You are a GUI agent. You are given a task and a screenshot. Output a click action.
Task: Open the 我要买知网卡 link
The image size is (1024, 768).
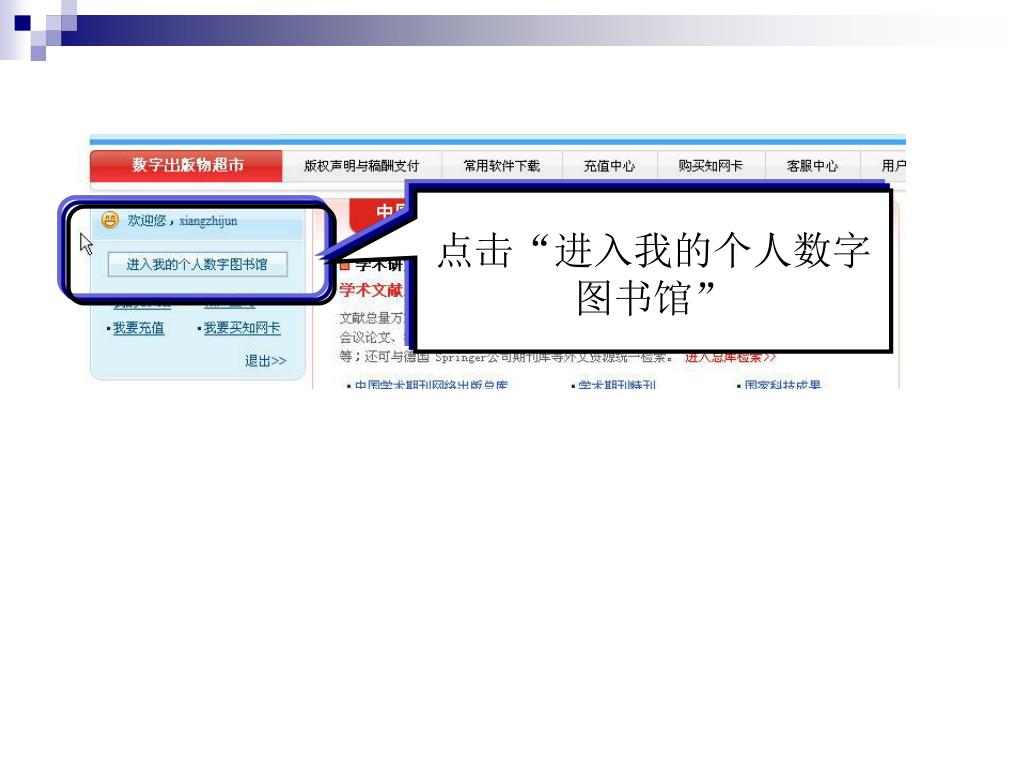pos(242,328)
